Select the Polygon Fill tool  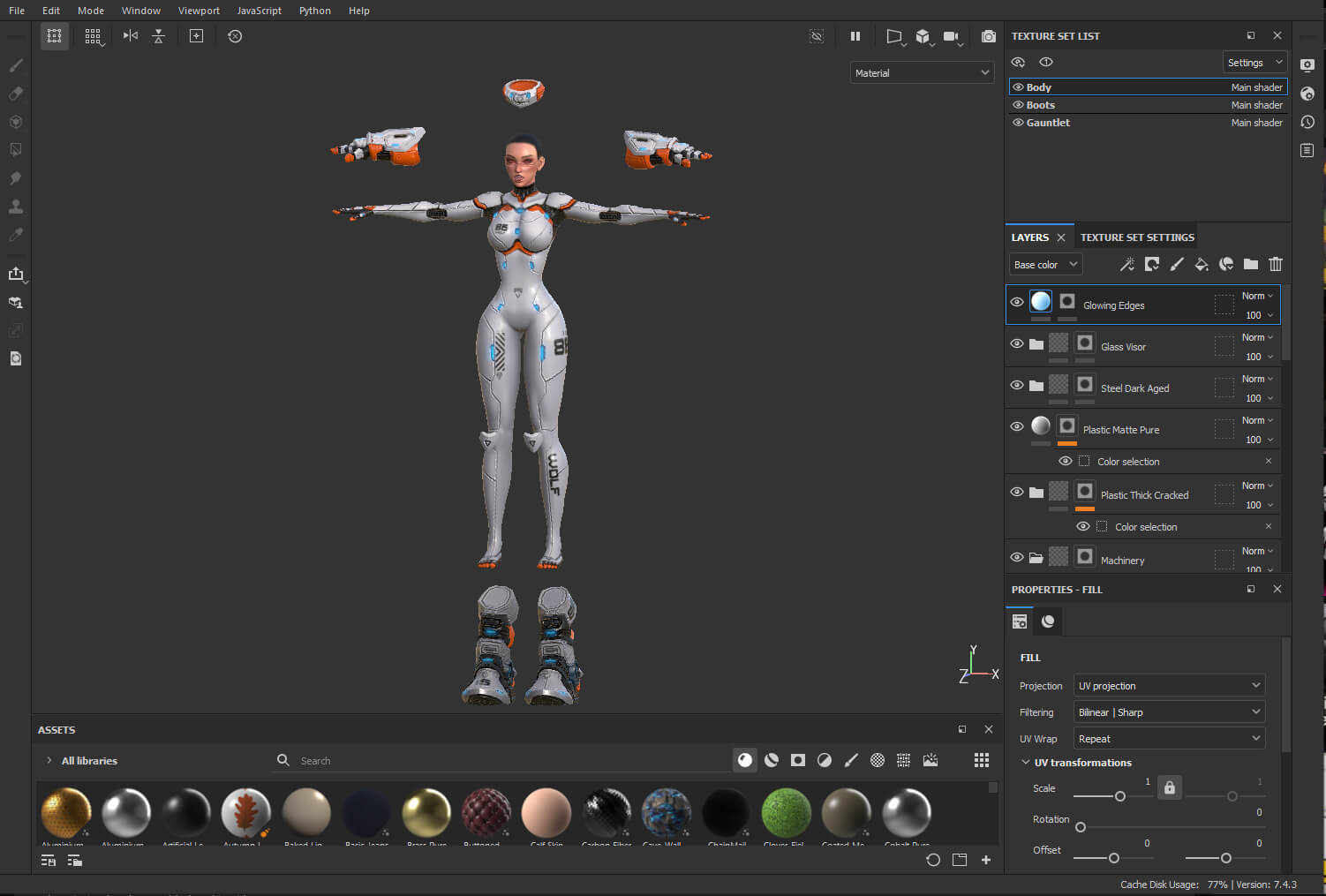[16, 150]
